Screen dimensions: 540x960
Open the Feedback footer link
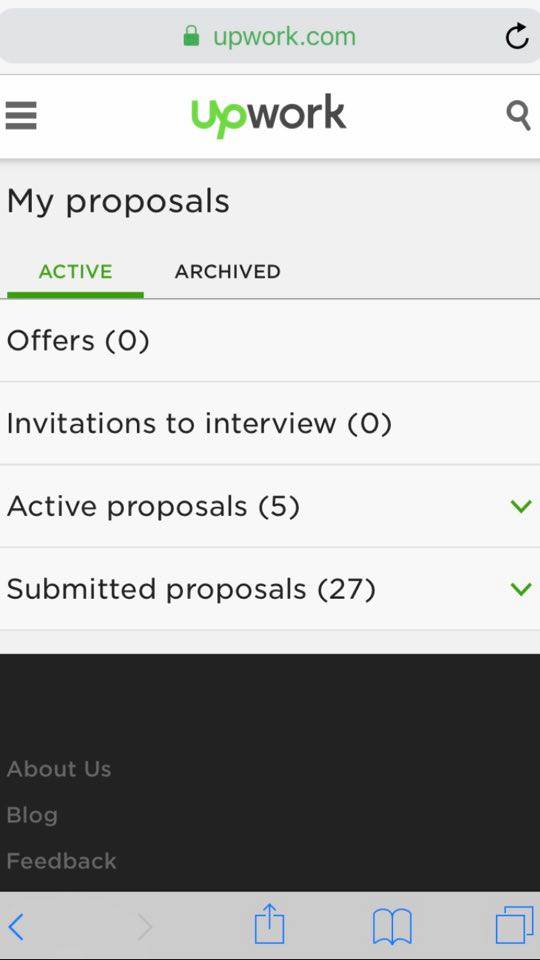pos(61,861)
